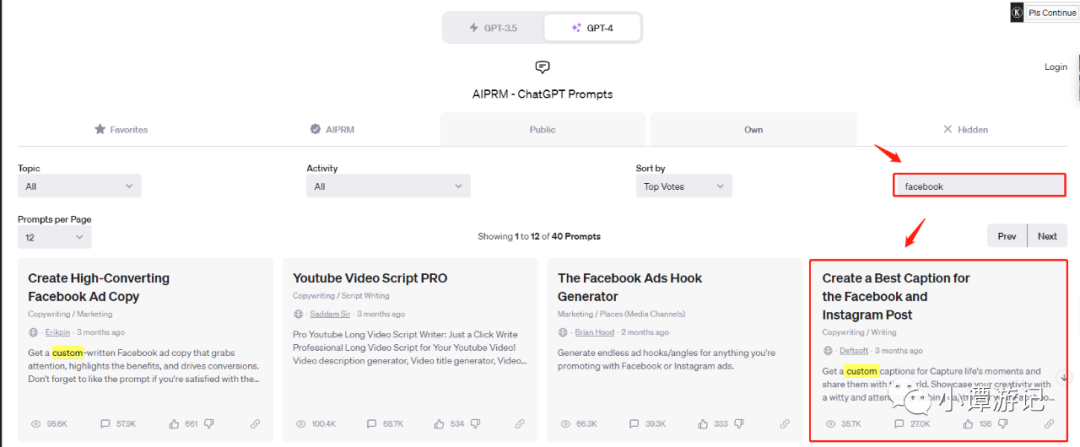Downvote the Facebook Ad Copy prompt

click(209, 424)
